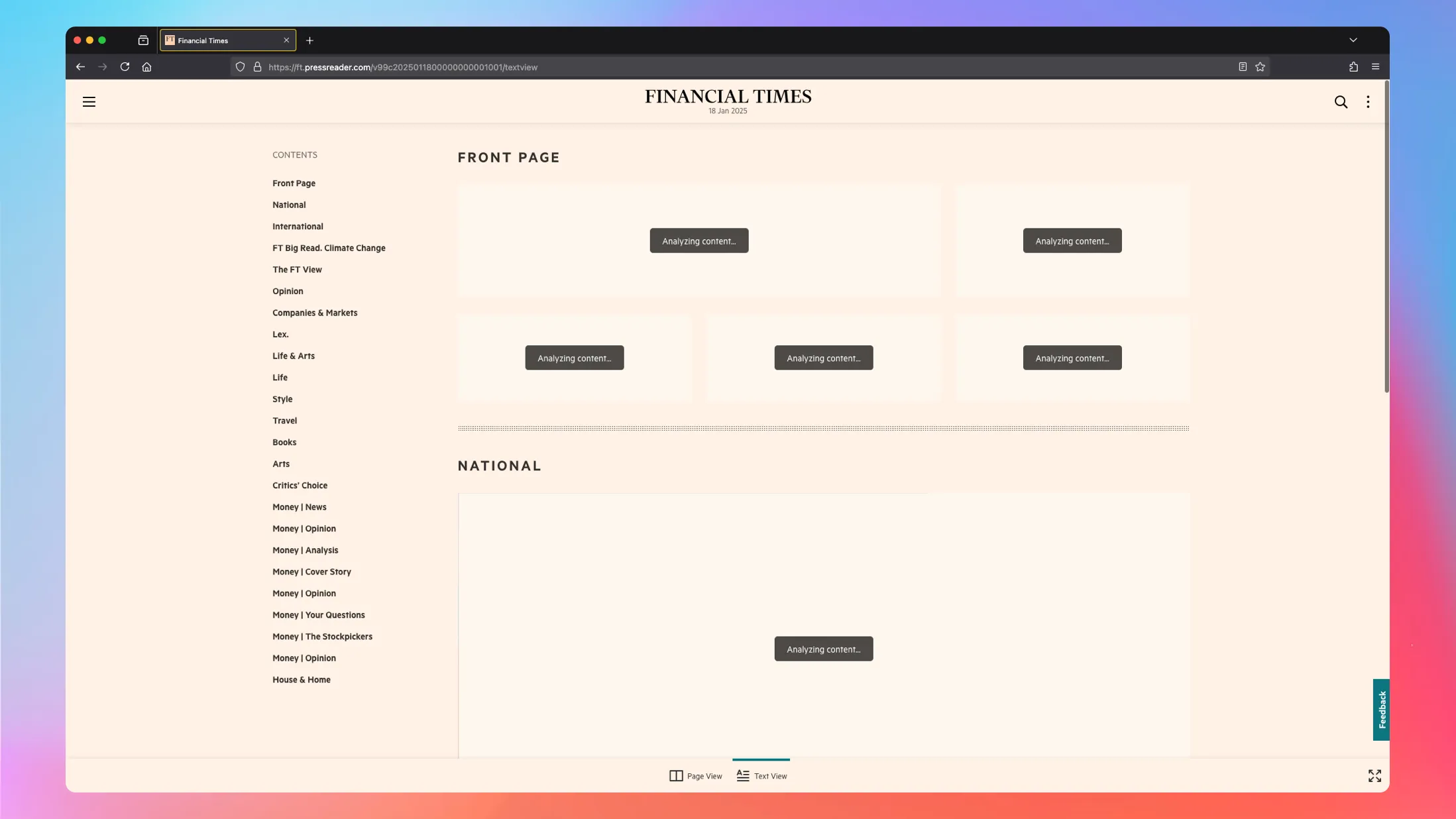Open FT Big Read. Climate Change section

tap(329, 248)
